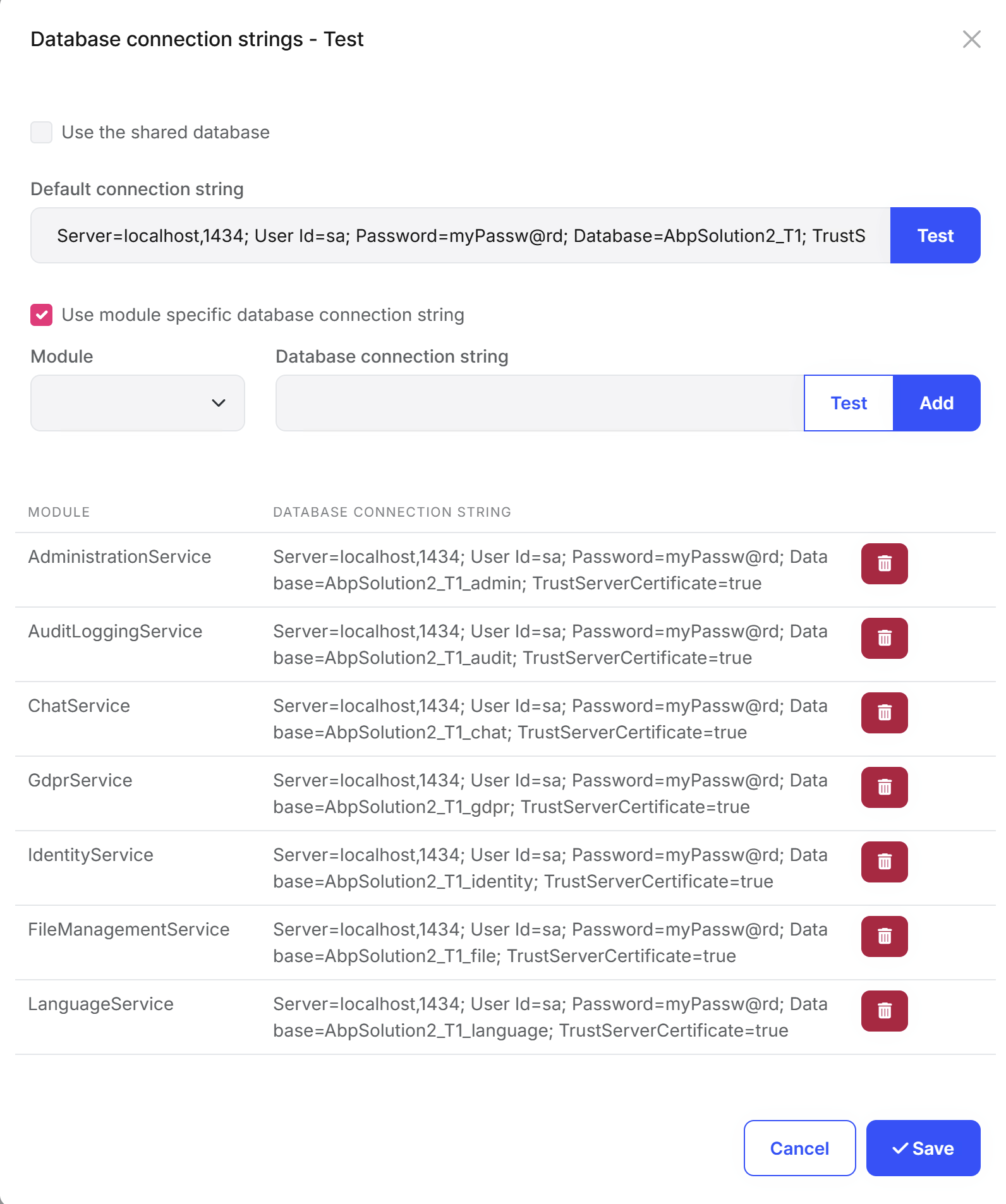Screen dimensions: 1006x1204
Task: Add the module connection string
Action: pos(936,403)
